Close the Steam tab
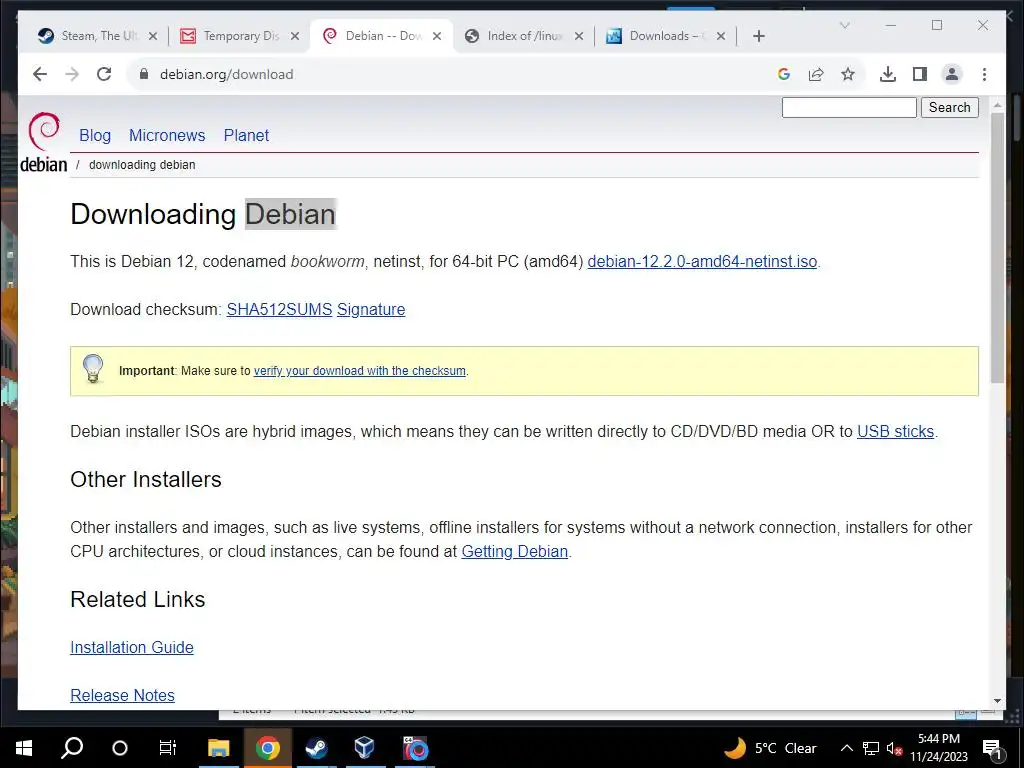 pos(153,36)
